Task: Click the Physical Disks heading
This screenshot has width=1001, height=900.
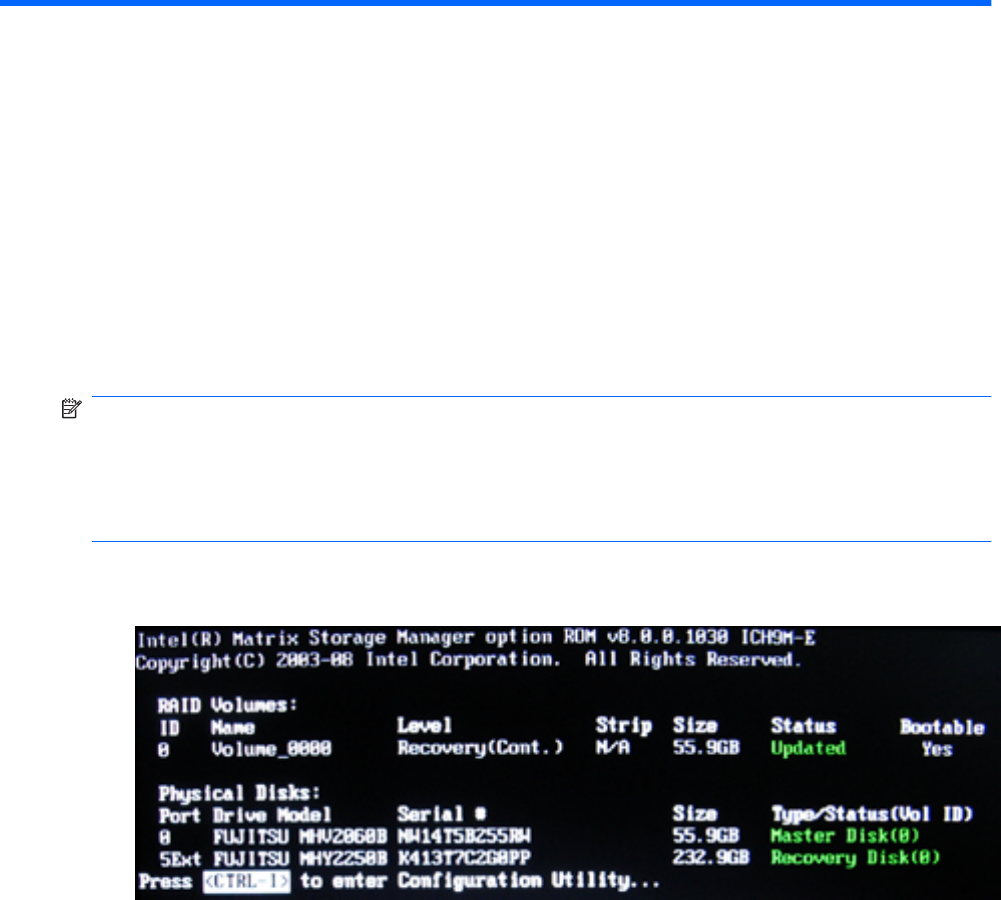Action: tap(239, 793)
